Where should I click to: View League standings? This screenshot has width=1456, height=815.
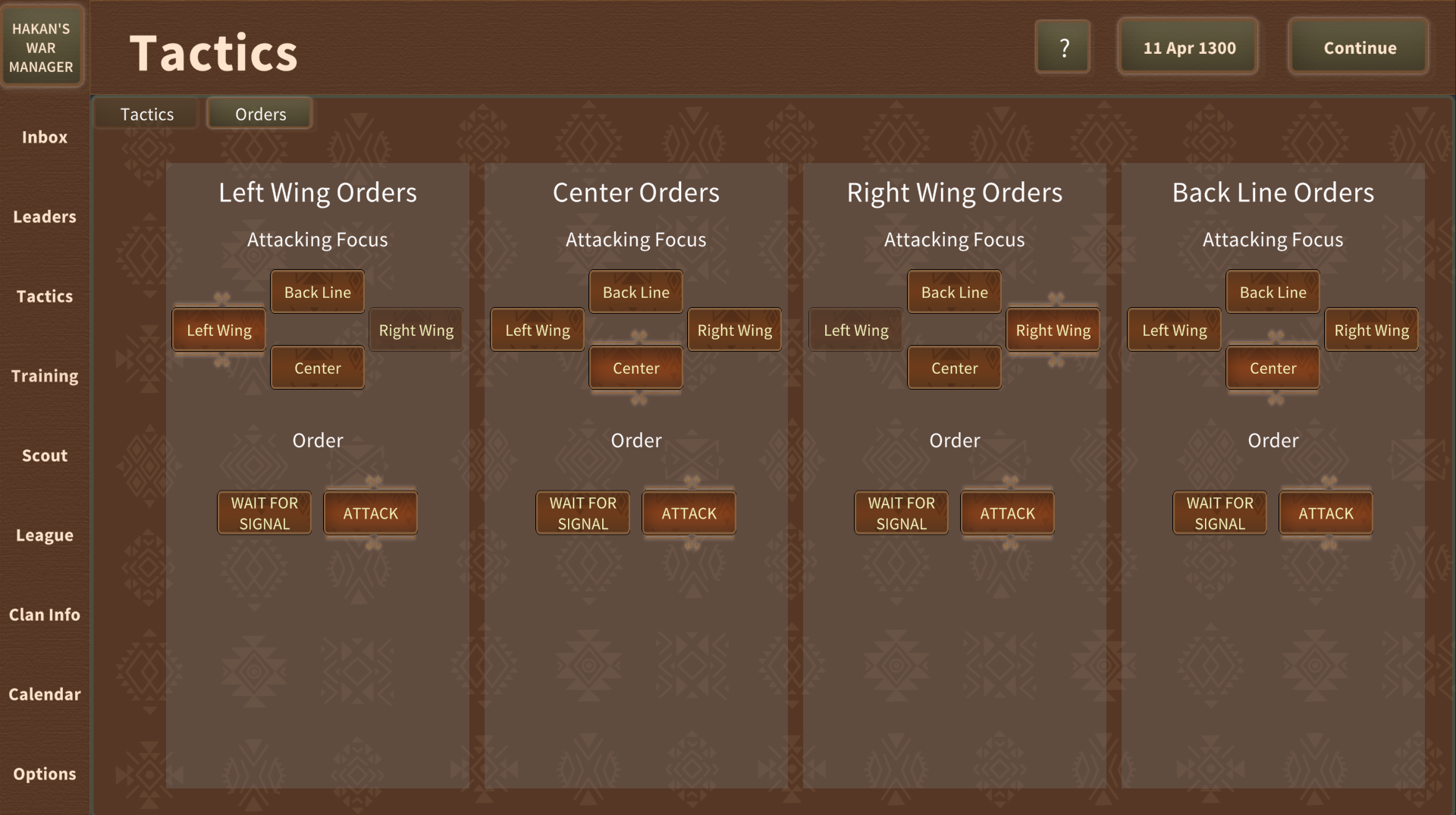tap(44, 534)
